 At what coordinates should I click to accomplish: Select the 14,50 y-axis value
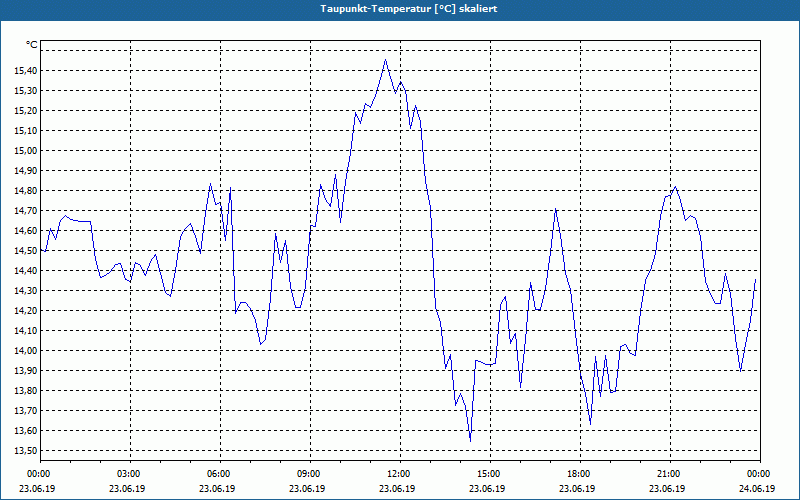click(25, 251)
